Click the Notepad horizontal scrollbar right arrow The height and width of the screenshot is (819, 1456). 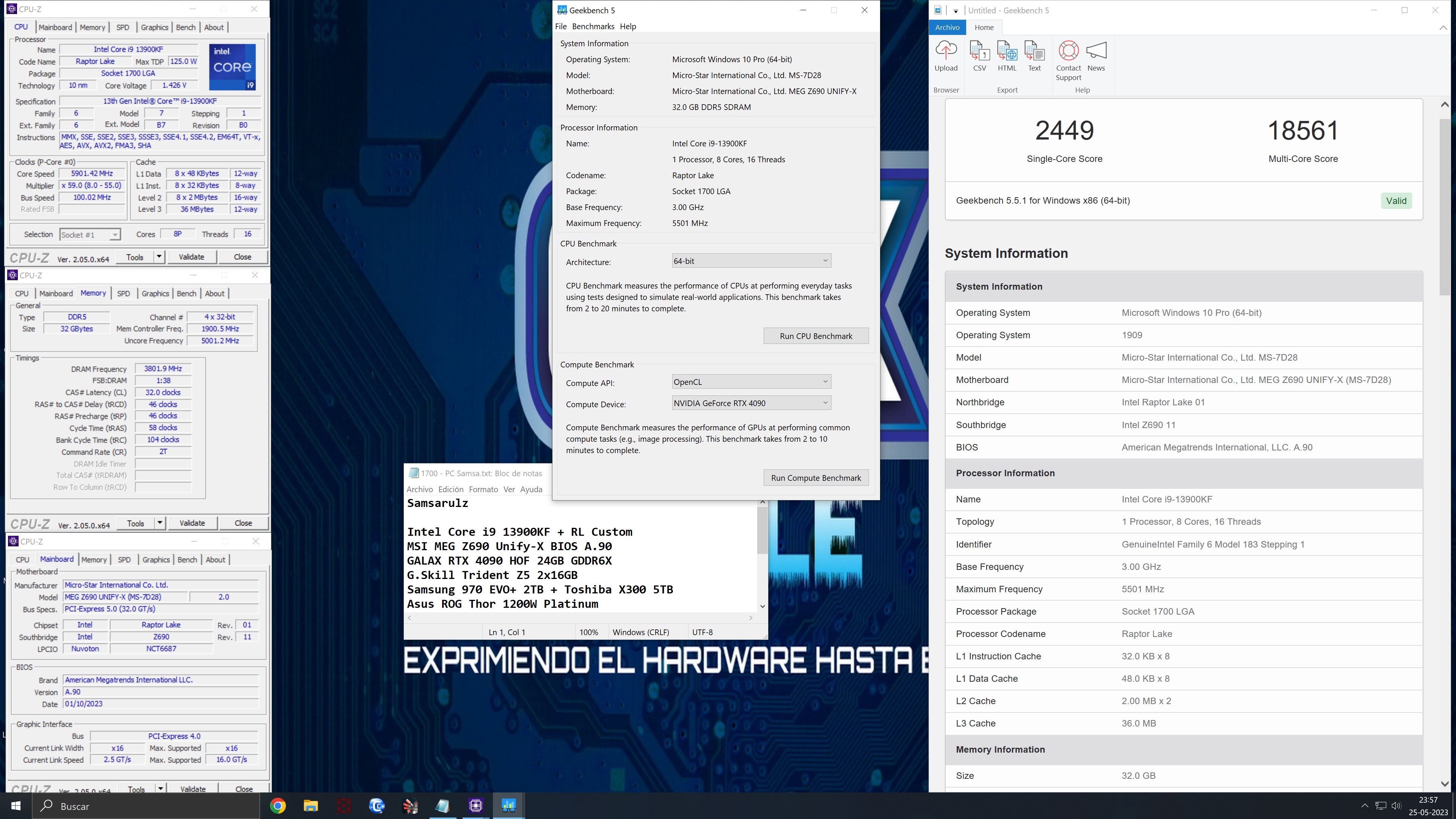751,618
